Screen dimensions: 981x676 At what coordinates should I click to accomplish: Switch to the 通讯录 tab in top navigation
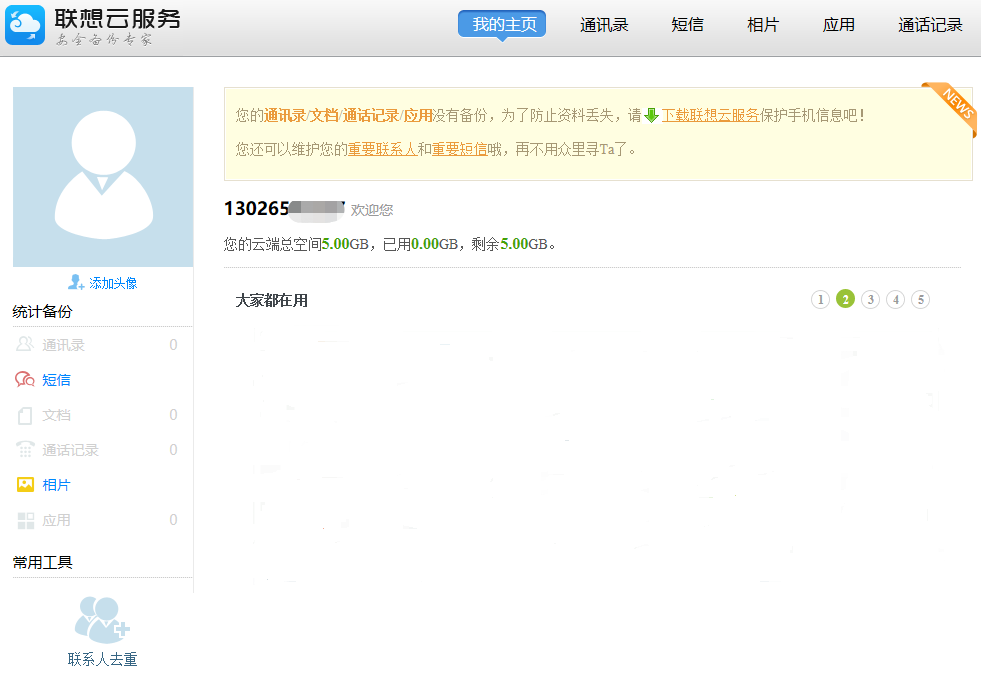click(x=604, y=25)
